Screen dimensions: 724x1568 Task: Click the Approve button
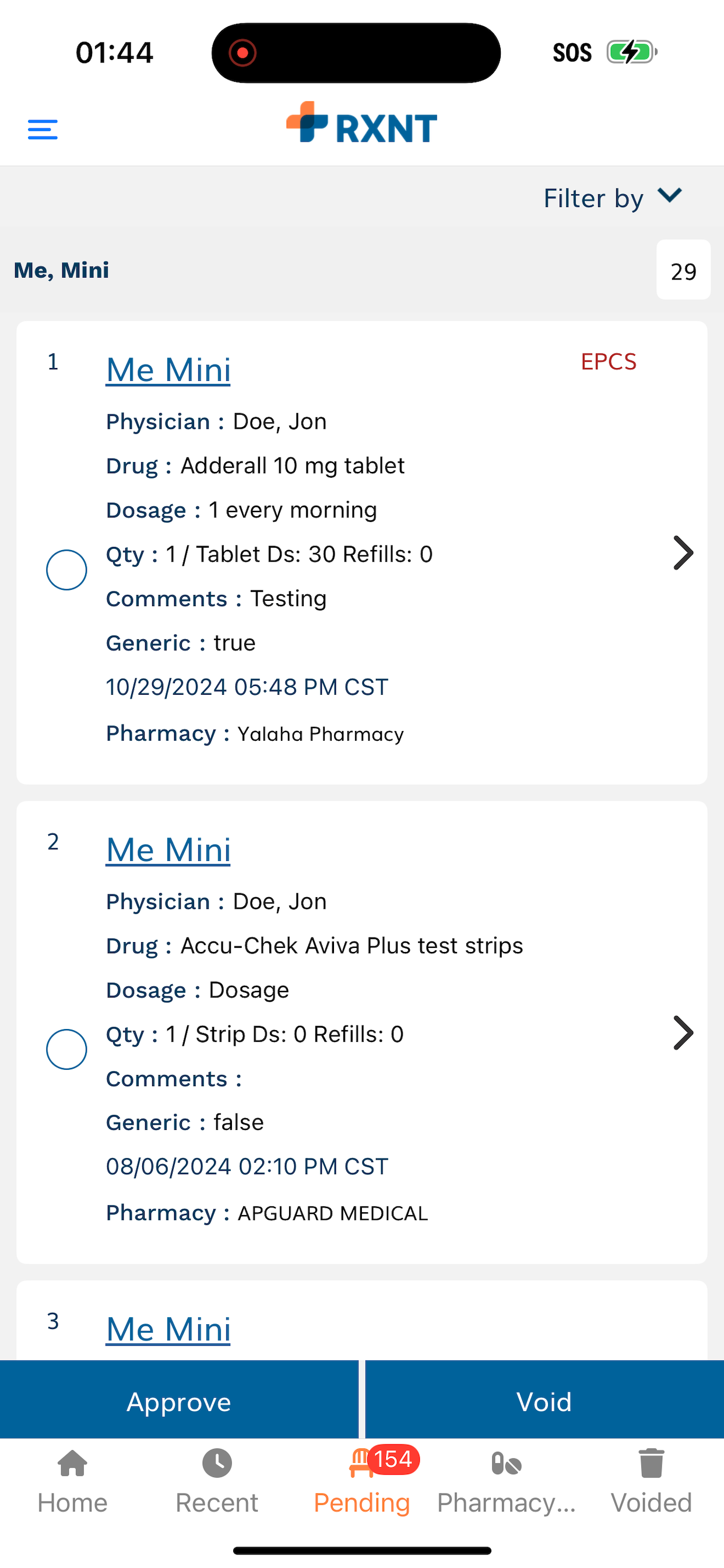pyautogui.click(x=179, y=1401)
